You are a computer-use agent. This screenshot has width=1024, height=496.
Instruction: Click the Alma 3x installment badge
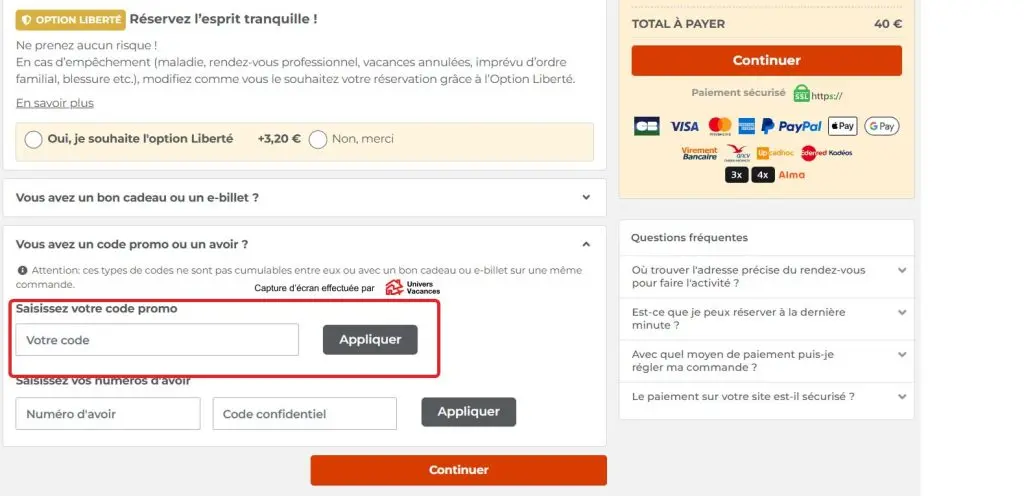click(x=736, y=175)
